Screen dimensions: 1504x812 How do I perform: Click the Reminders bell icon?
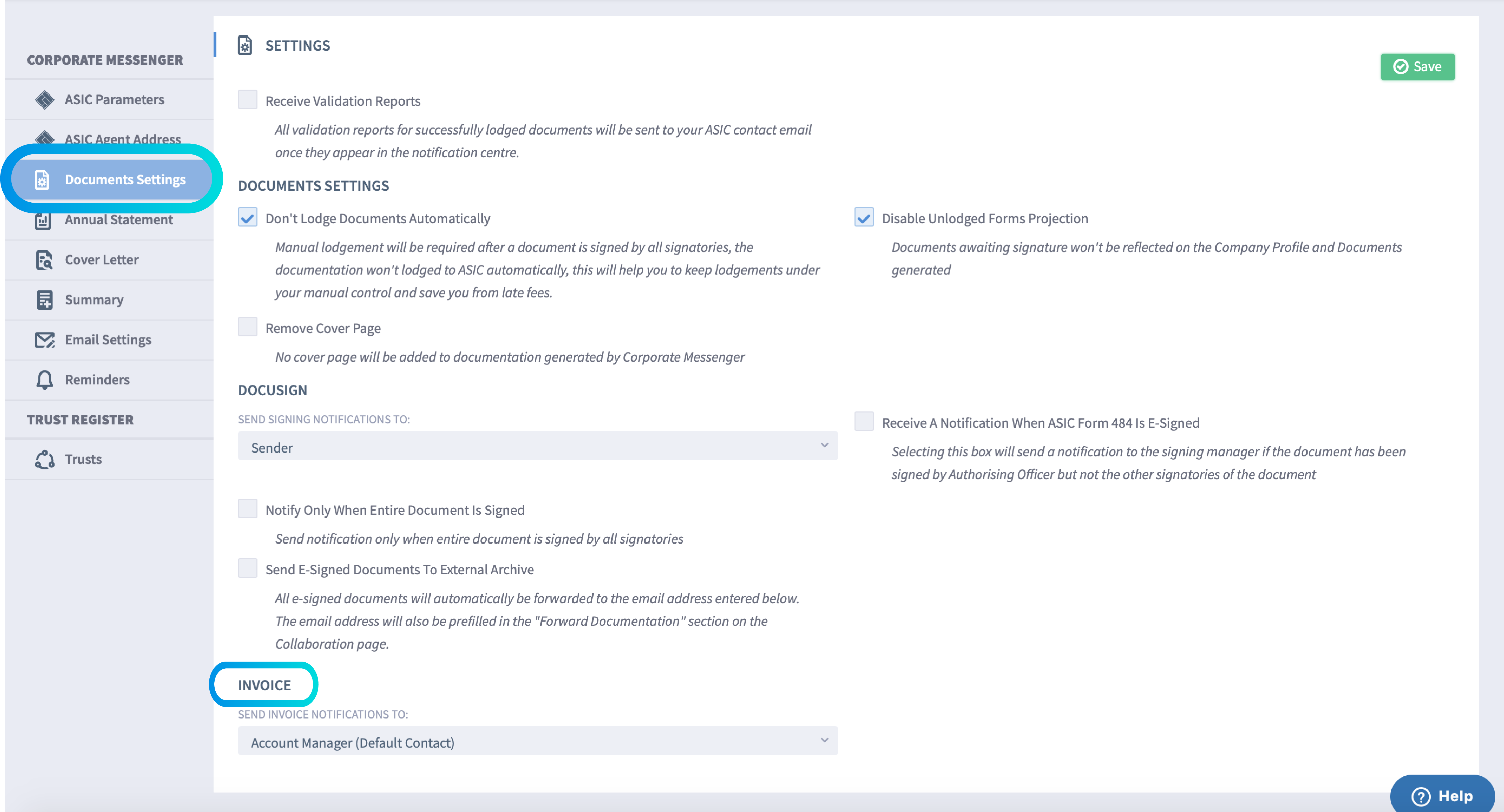(x=44, y=380)
